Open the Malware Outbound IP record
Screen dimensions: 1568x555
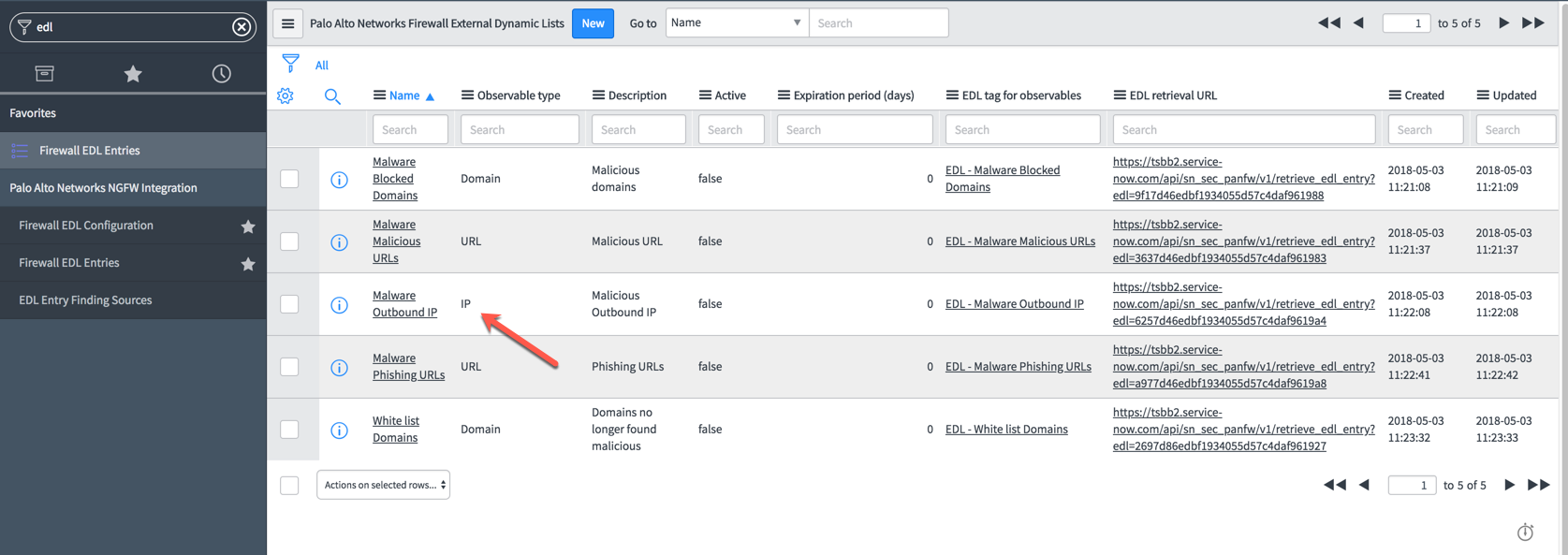(x=404, y=304)
